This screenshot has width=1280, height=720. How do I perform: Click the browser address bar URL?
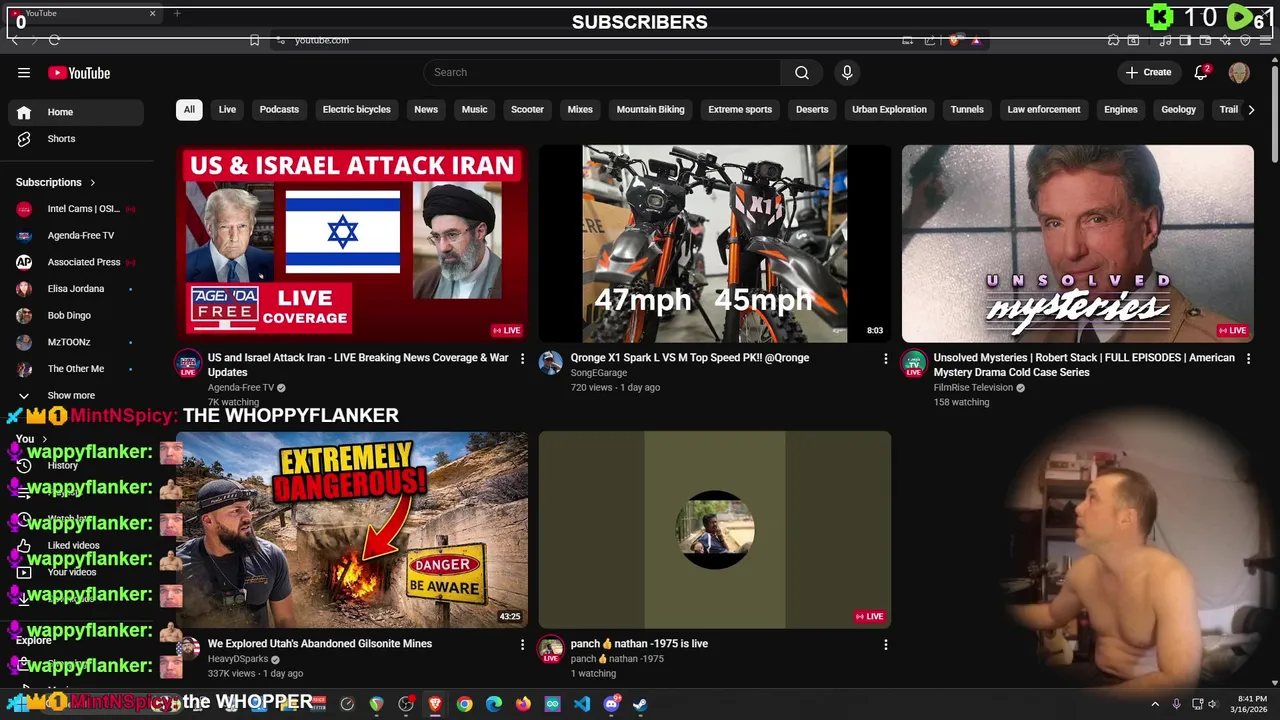point(322,40)
